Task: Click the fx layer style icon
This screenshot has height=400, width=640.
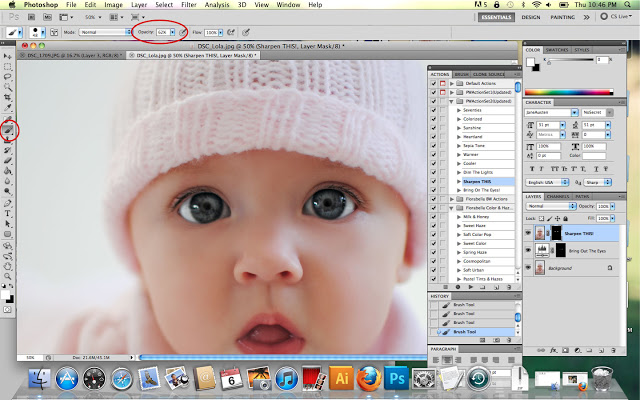Action: click(x=553, y=350)
